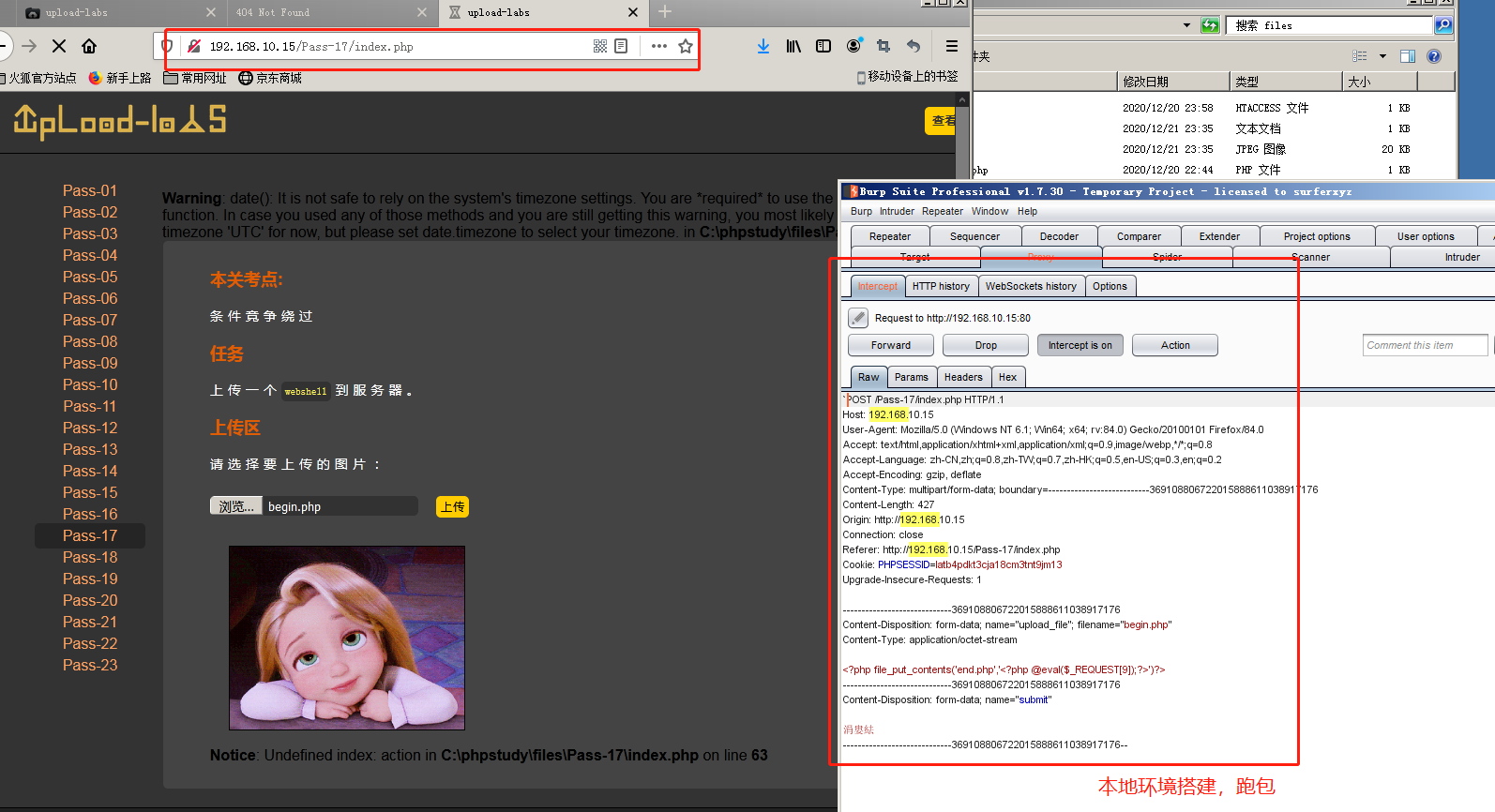Switch to the HTTP history tab
Screen dimensions: 1495x812
click(x=941, y=286)
